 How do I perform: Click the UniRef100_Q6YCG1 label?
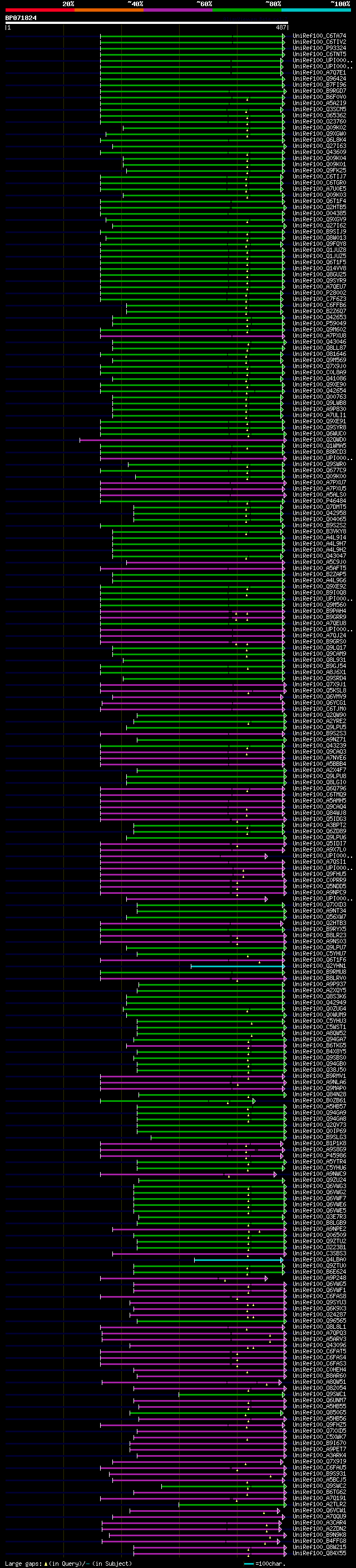click(319, 703)
